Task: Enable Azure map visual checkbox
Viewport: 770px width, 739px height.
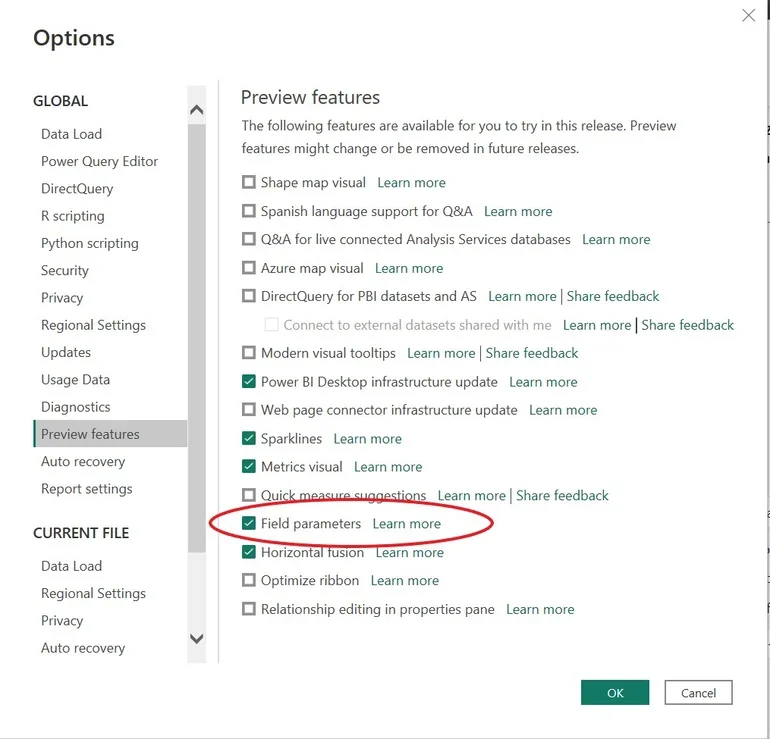Action: pos(249,268)
